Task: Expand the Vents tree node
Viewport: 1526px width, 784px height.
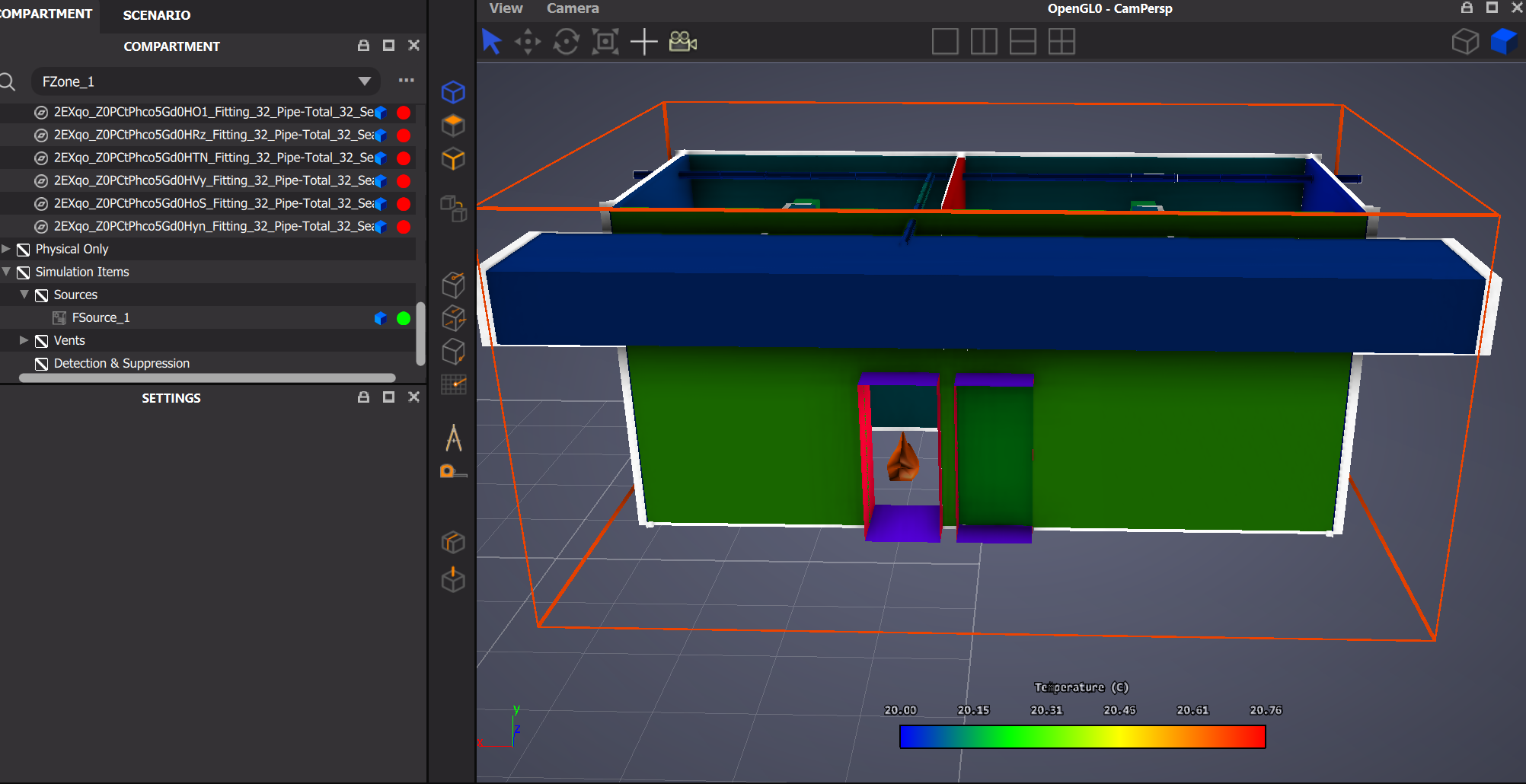Action: pyautogui.click(x=24, y=340)
